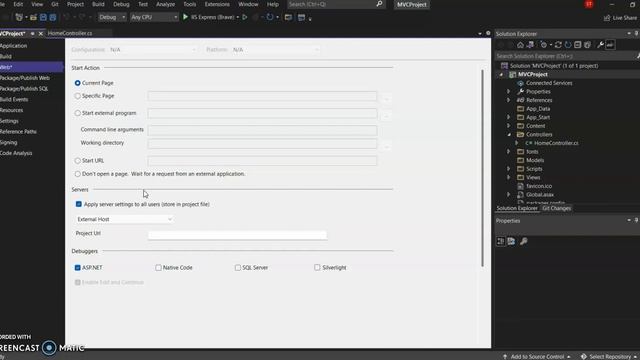Expand the Properties node in Solution Explorer
Viewport: 640px width, 360px height.
point(509,91)
